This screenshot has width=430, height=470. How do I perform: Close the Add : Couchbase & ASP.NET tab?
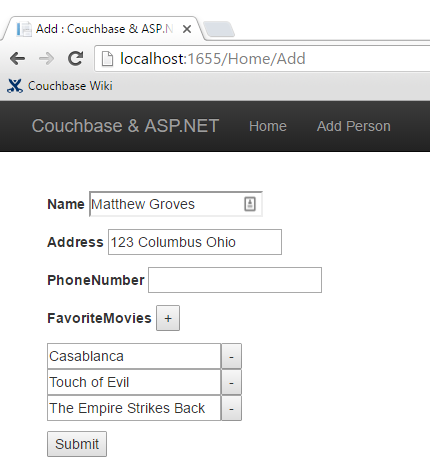[x=187, y=29]
